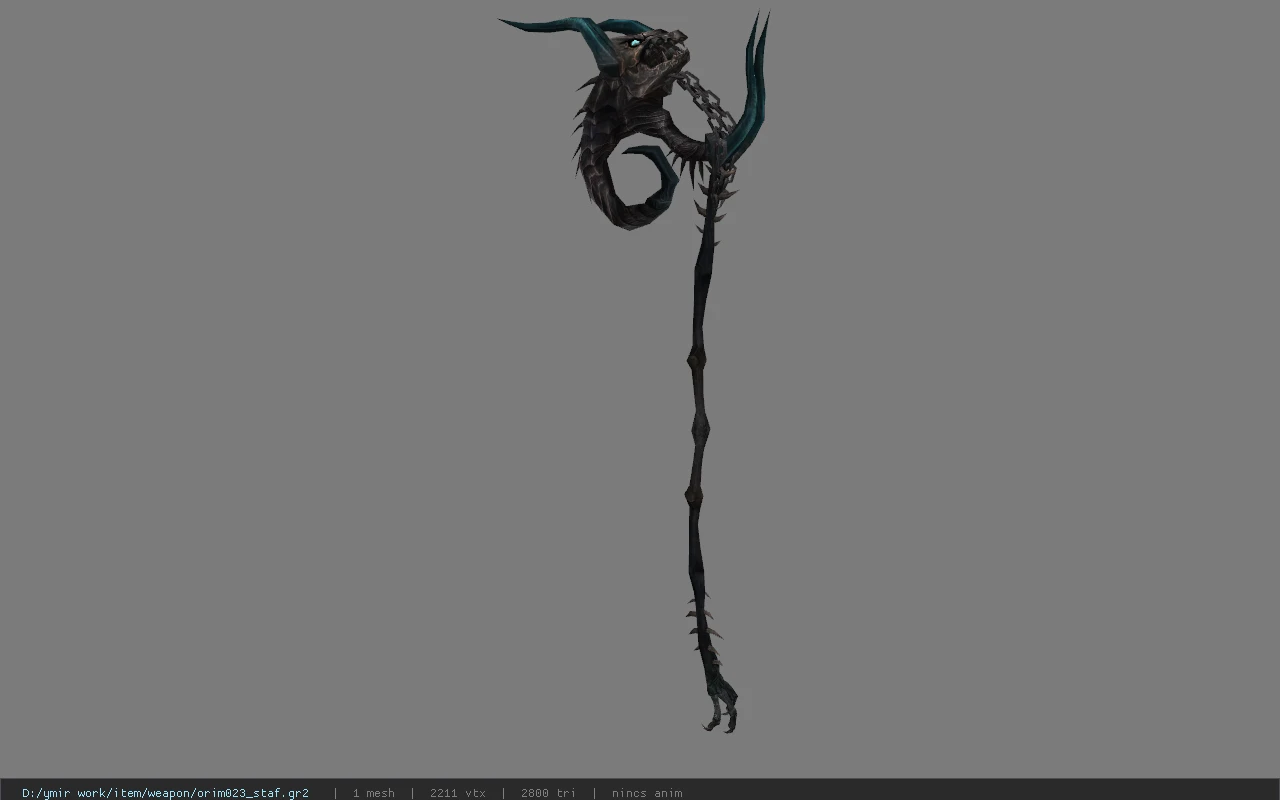This screenshot has height=800, width=1280.
Task: Click the "2211 vtx" vertex count
Action: point(458,793)
